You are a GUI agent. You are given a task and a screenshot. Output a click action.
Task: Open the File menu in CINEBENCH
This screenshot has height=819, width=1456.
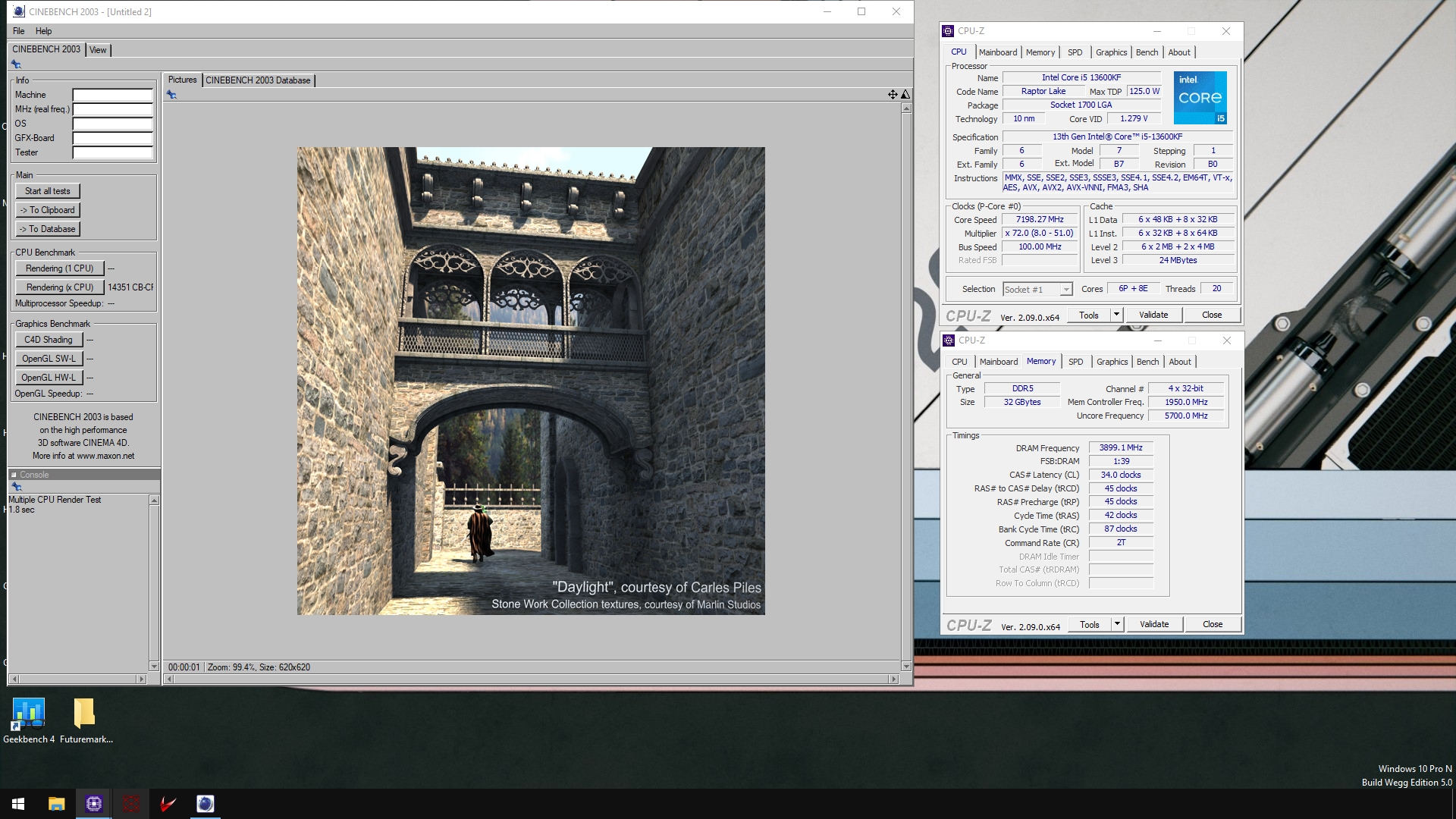[18, 31]
